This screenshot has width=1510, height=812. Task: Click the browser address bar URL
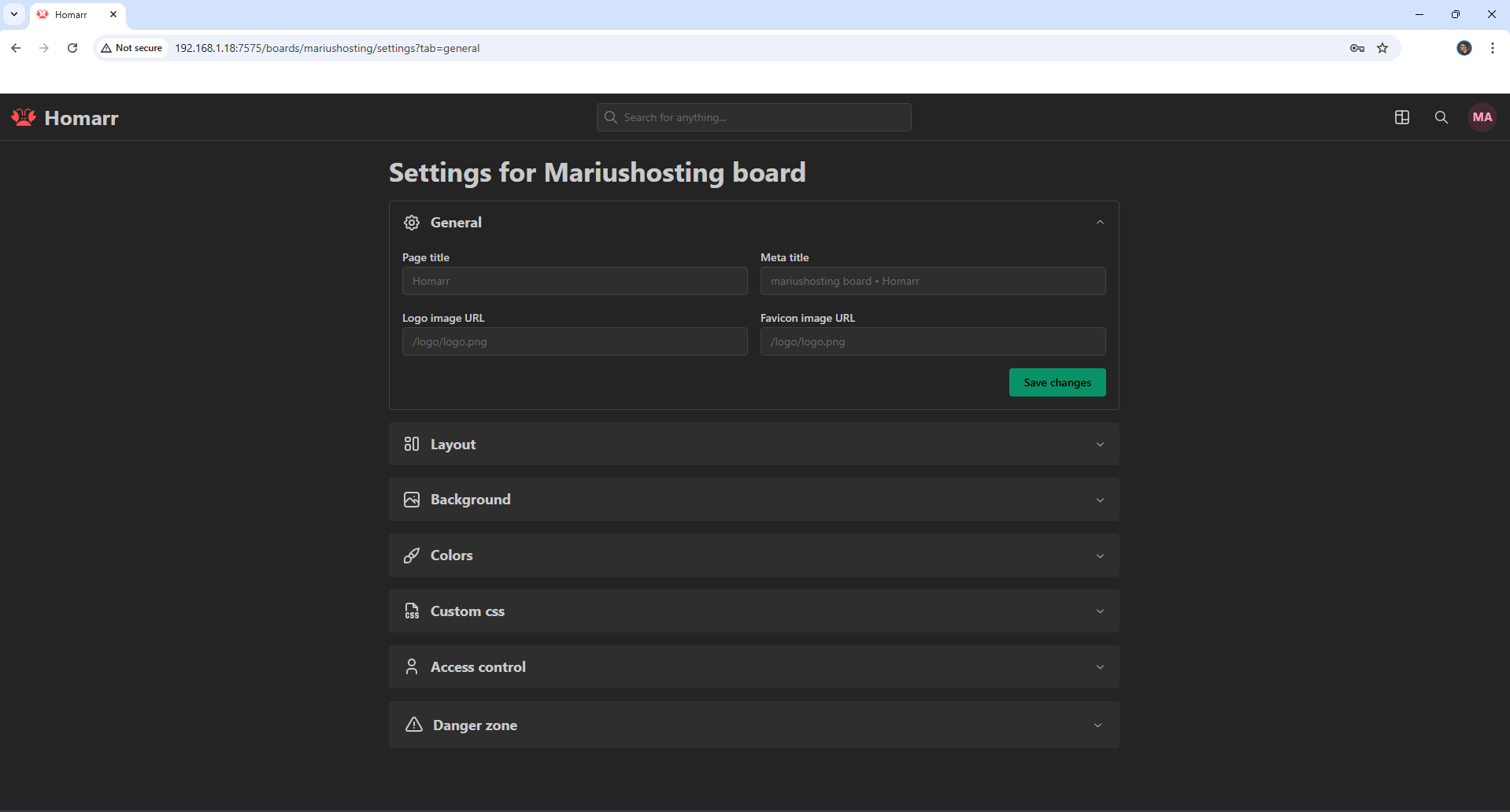[327, 48]
